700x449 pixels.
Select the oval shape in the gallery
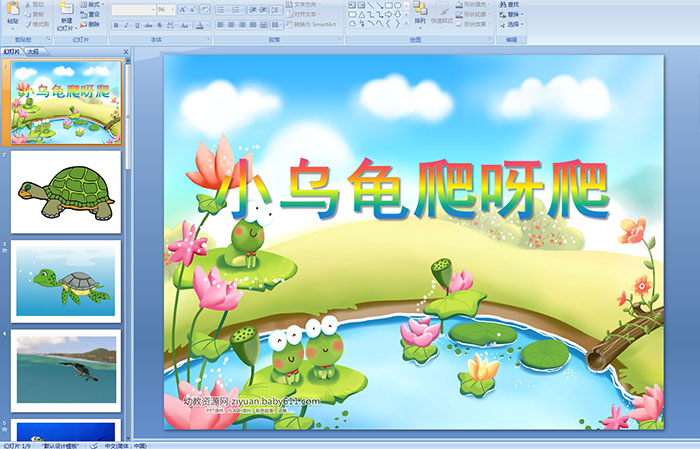(x=397, y=5)
